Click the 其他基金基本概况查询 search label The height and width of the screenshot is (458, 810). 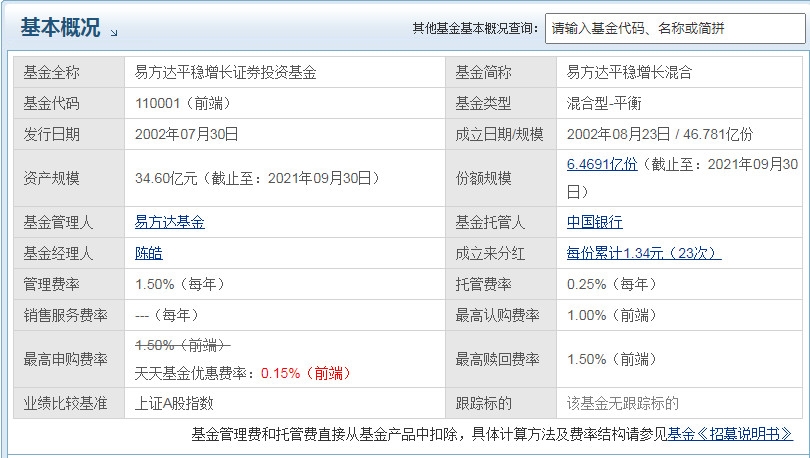click(x=475, y=28)
